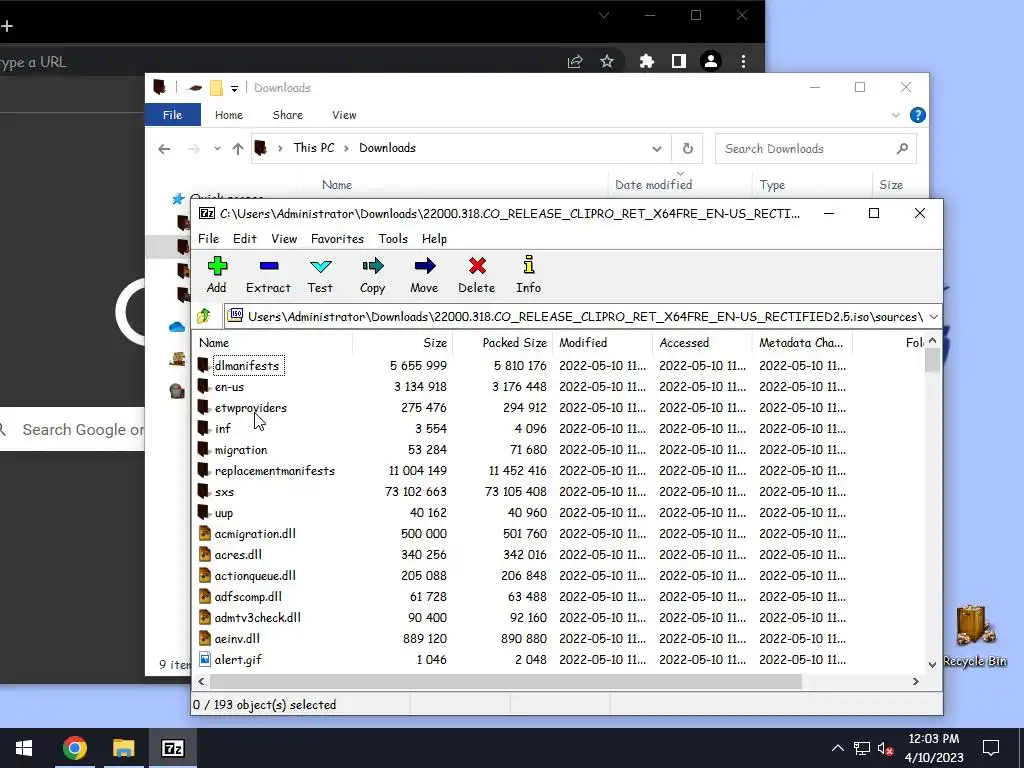The width and height of the screenshot is (1024, 768).
Task: Open the 7-Zip File menu
Action: pyautogui.click(x=209, y=239)
